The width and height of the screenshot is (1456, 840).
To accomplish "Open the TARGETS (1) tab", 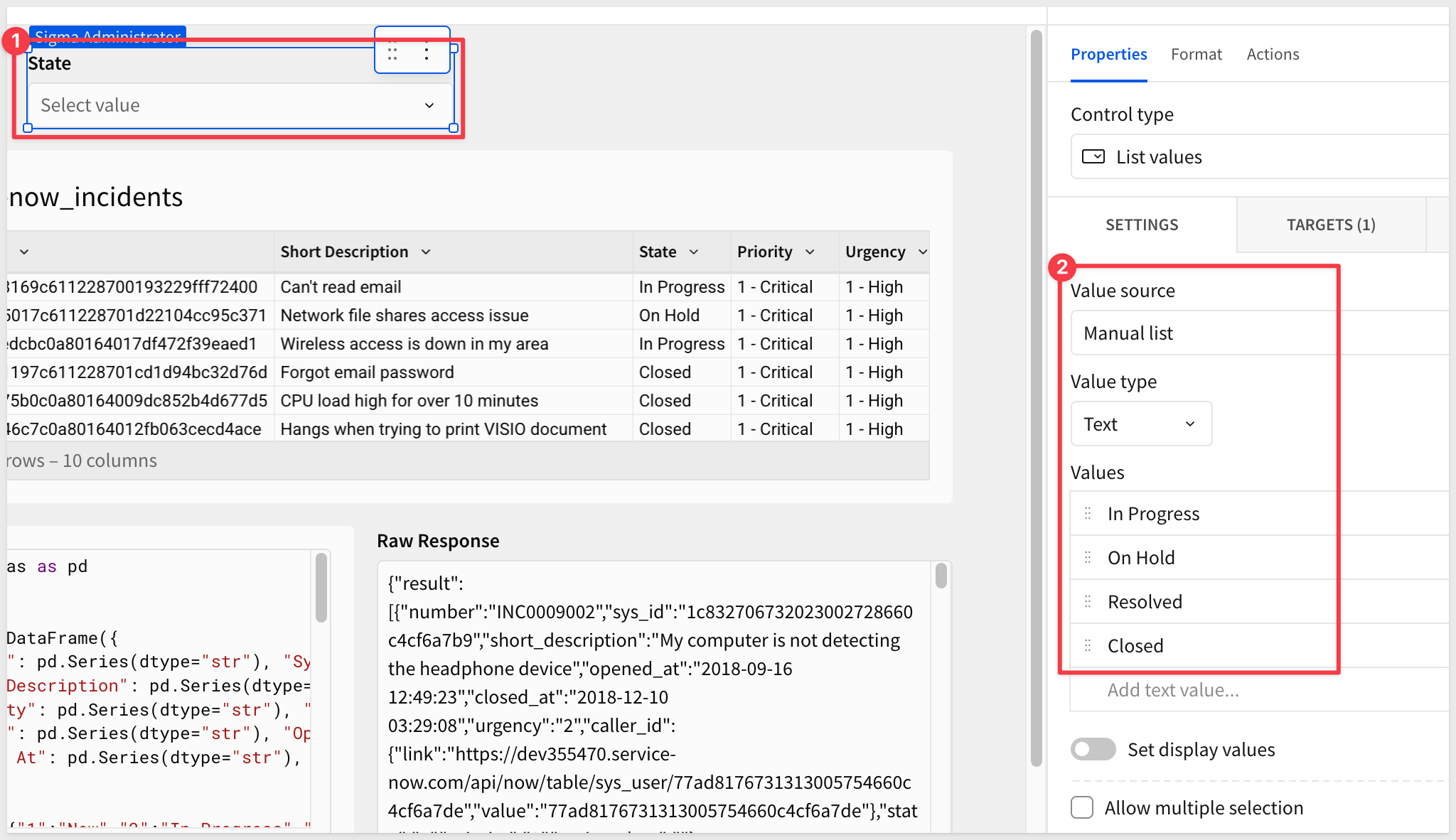I will [1331, 225].
